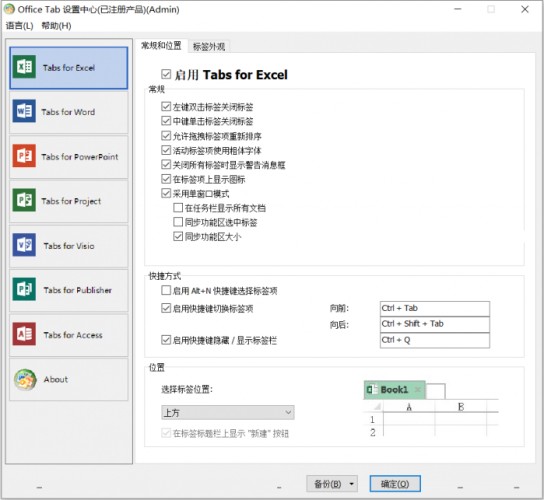Click the Tabs for PowerPoint label

(80, 157)
